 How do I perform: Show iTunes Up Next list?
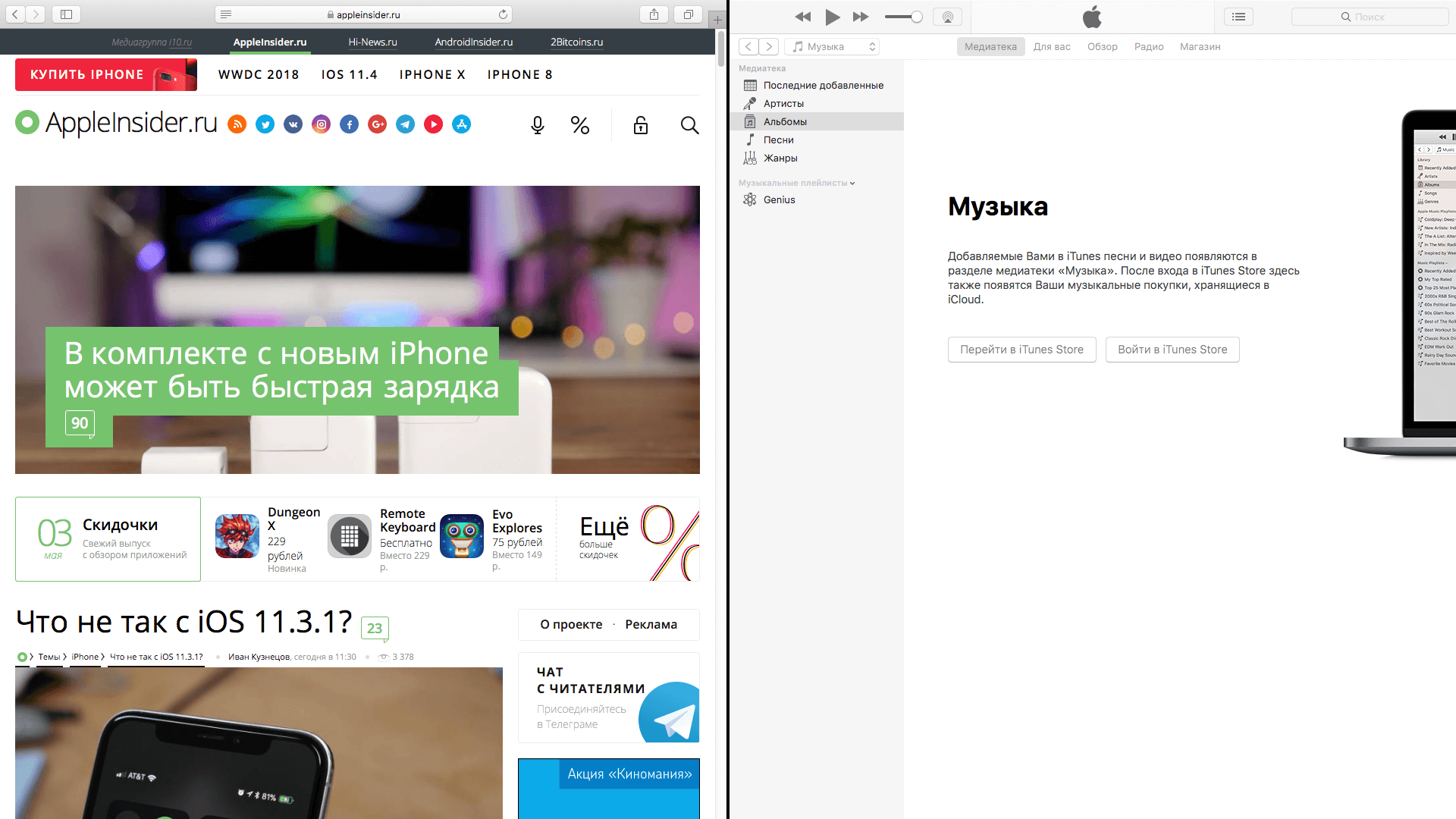pos(1238,17)
